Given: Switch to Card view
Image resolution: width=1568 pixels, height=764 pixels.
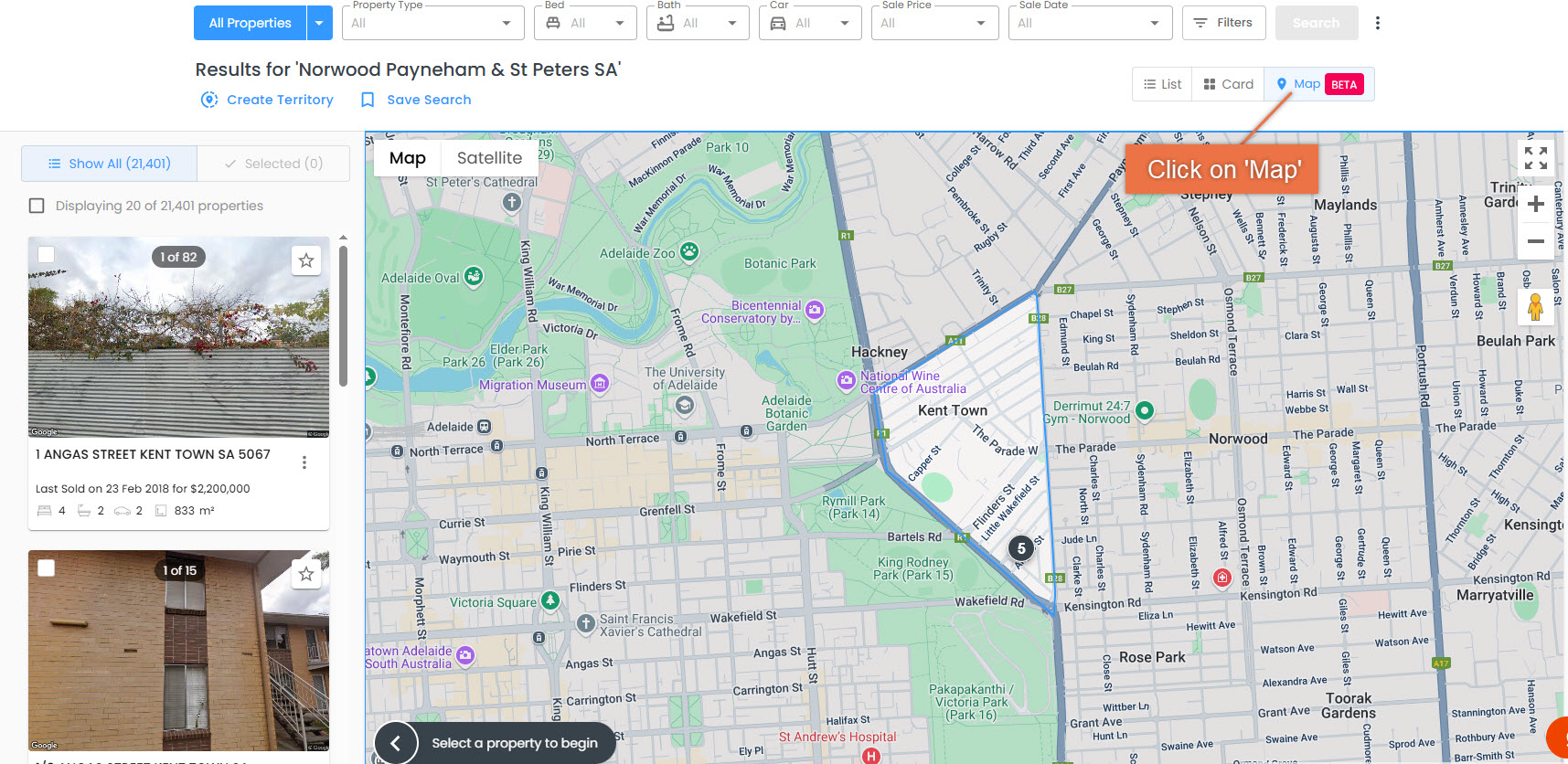Looking at the screenshot, I should coord(1228,84).
